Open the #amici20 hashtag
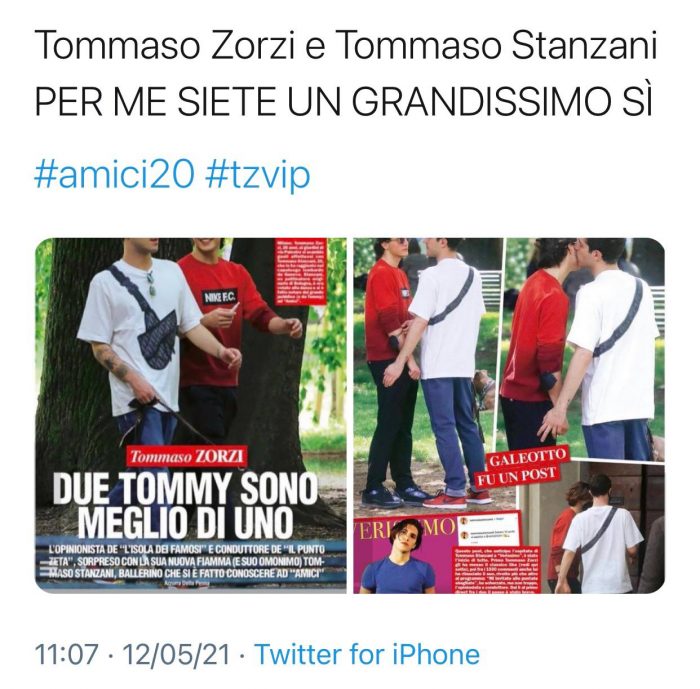700x689 pixels. (114, 175)
